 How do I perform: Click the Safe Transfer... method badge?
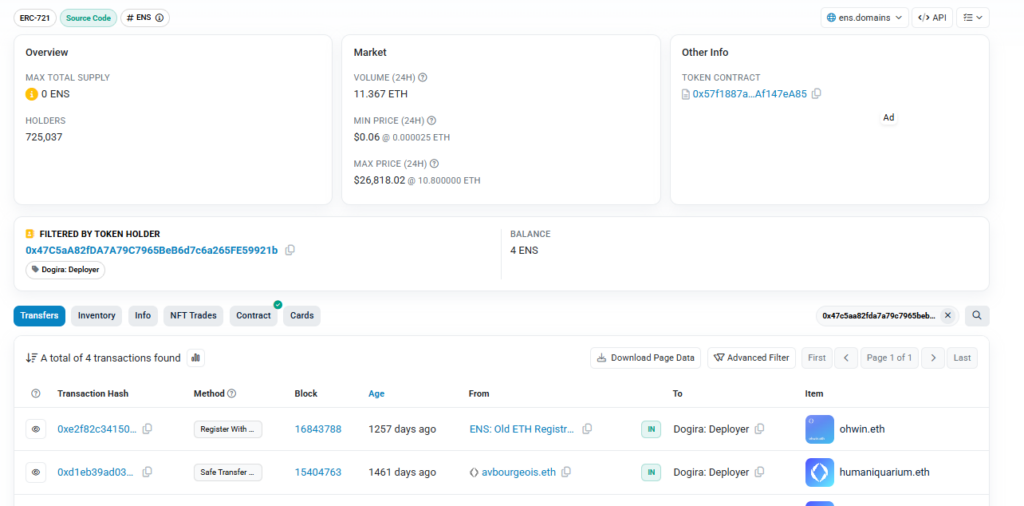click(228, 472)
